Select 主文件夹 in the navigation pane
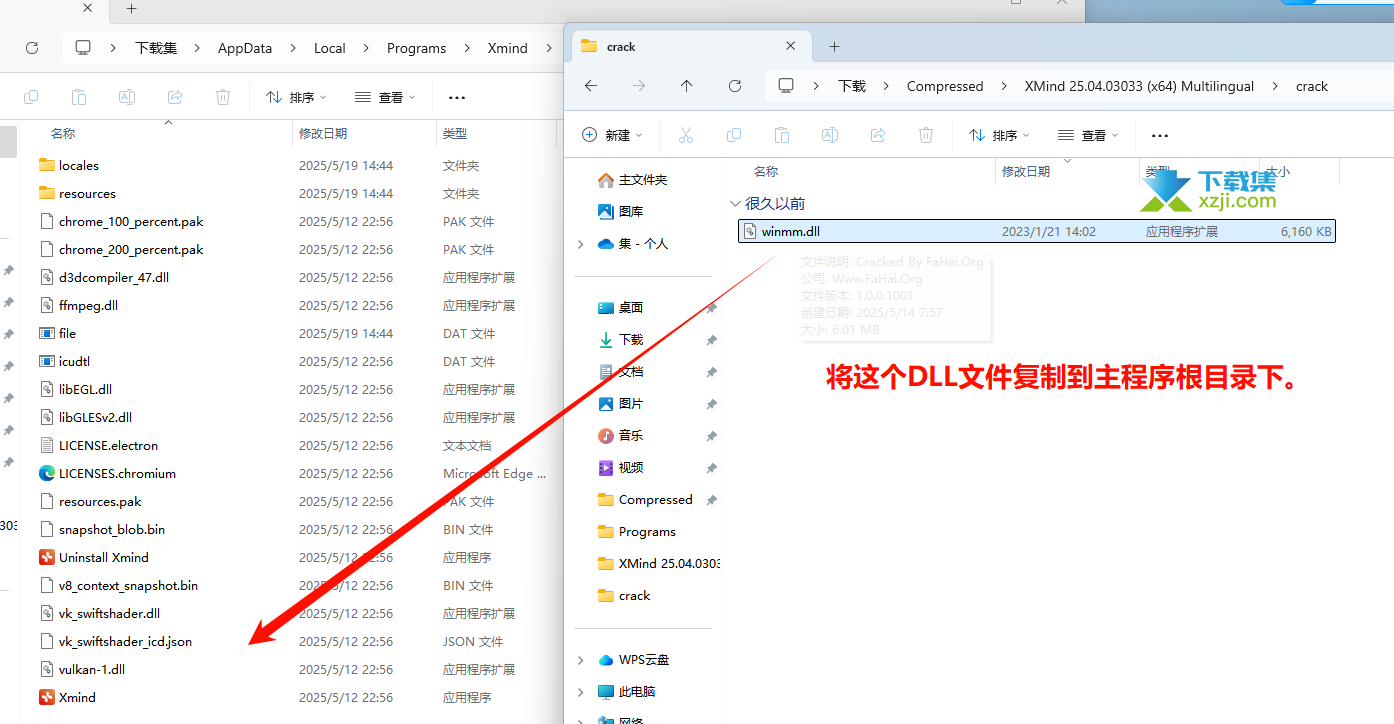Viewport: 1394px width, 724px height. point(643,180)
